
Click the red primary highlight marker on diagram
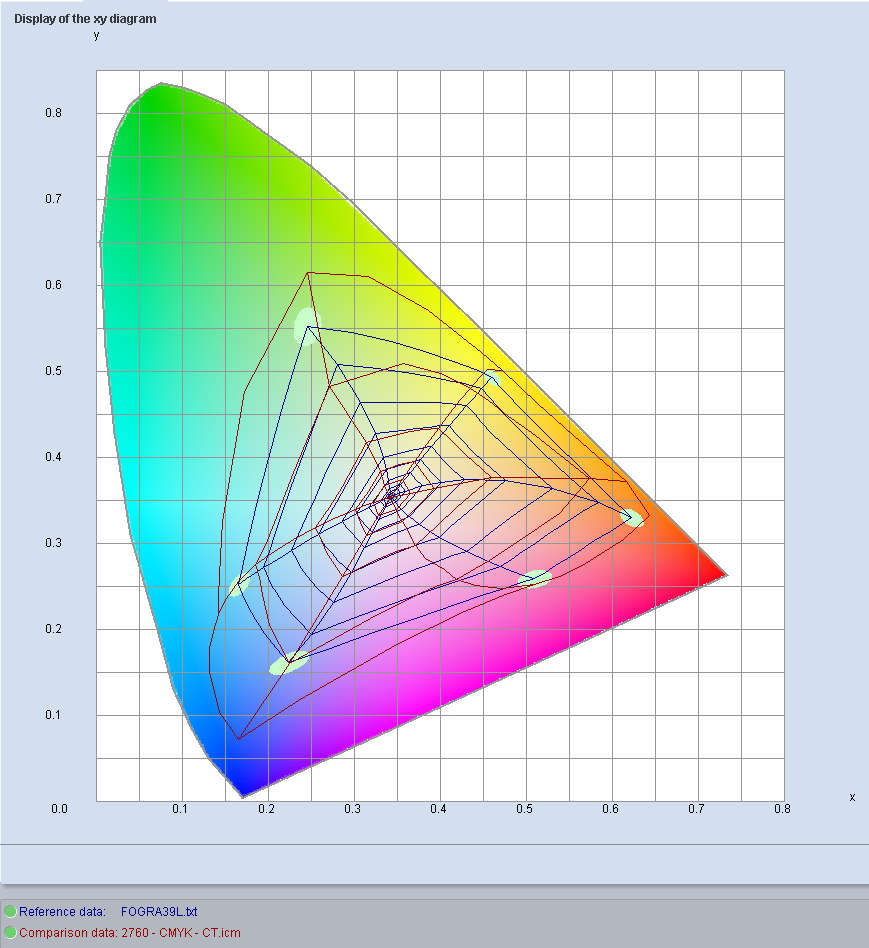[633, 518]
